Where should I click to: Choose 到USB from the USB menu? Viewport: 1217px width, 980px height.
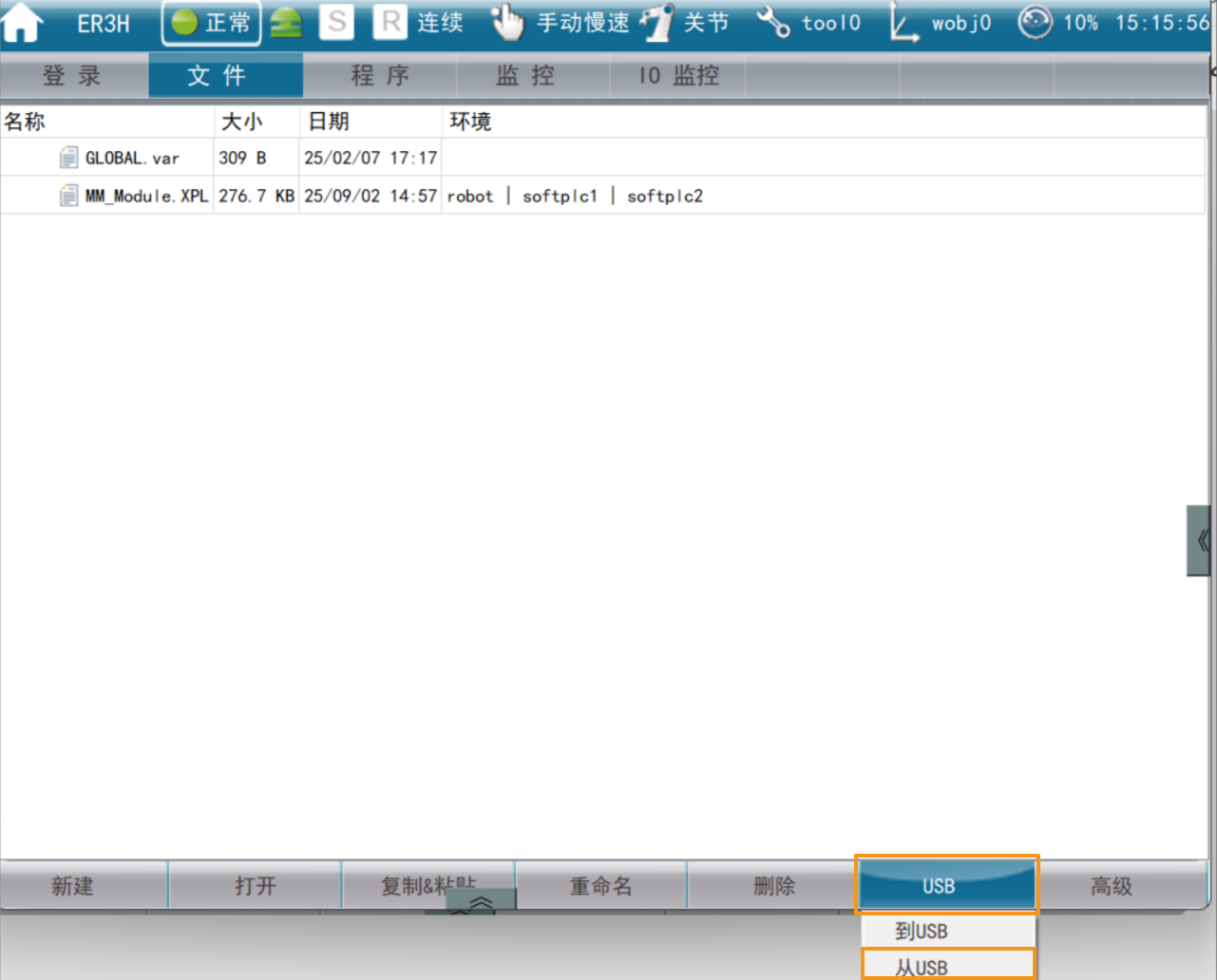point(947,932)
